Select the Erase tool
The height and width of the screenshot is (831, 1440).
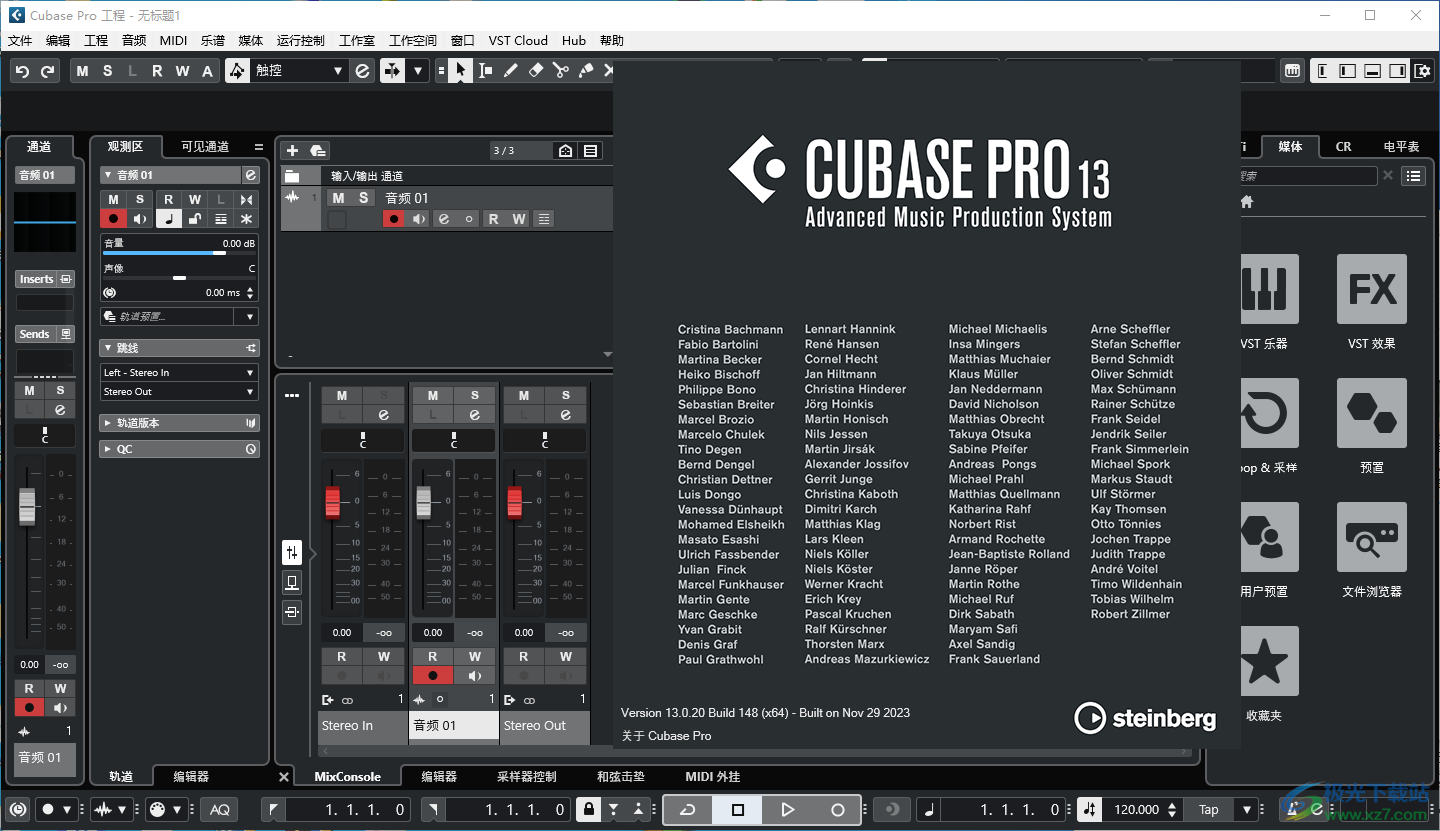point(535,71)
